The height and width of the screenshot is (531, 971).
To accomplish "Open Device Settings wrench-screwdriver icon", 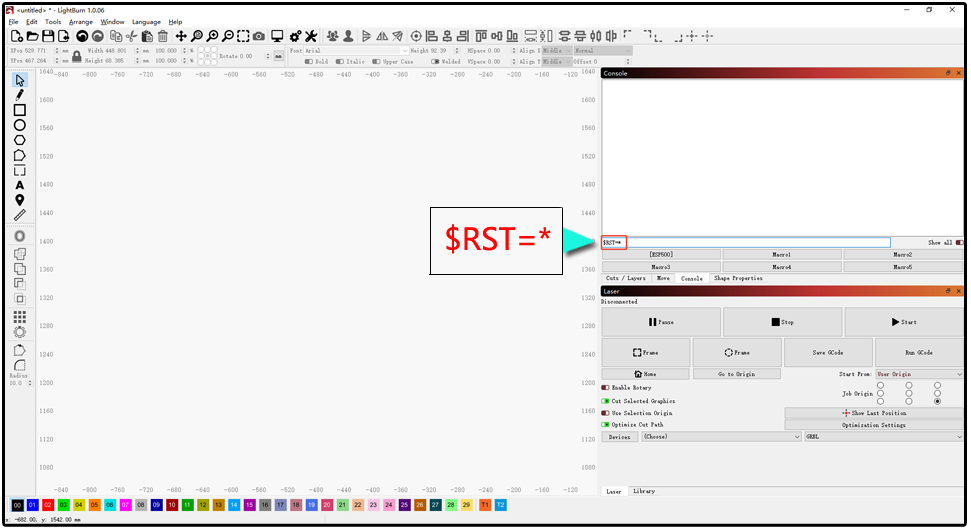I will pos(311,37).
